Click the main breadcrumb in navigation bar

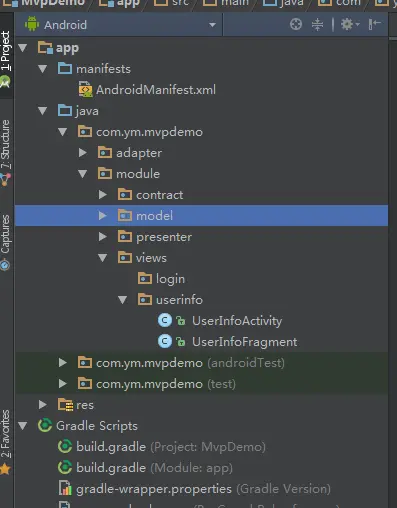click(226, 3)
